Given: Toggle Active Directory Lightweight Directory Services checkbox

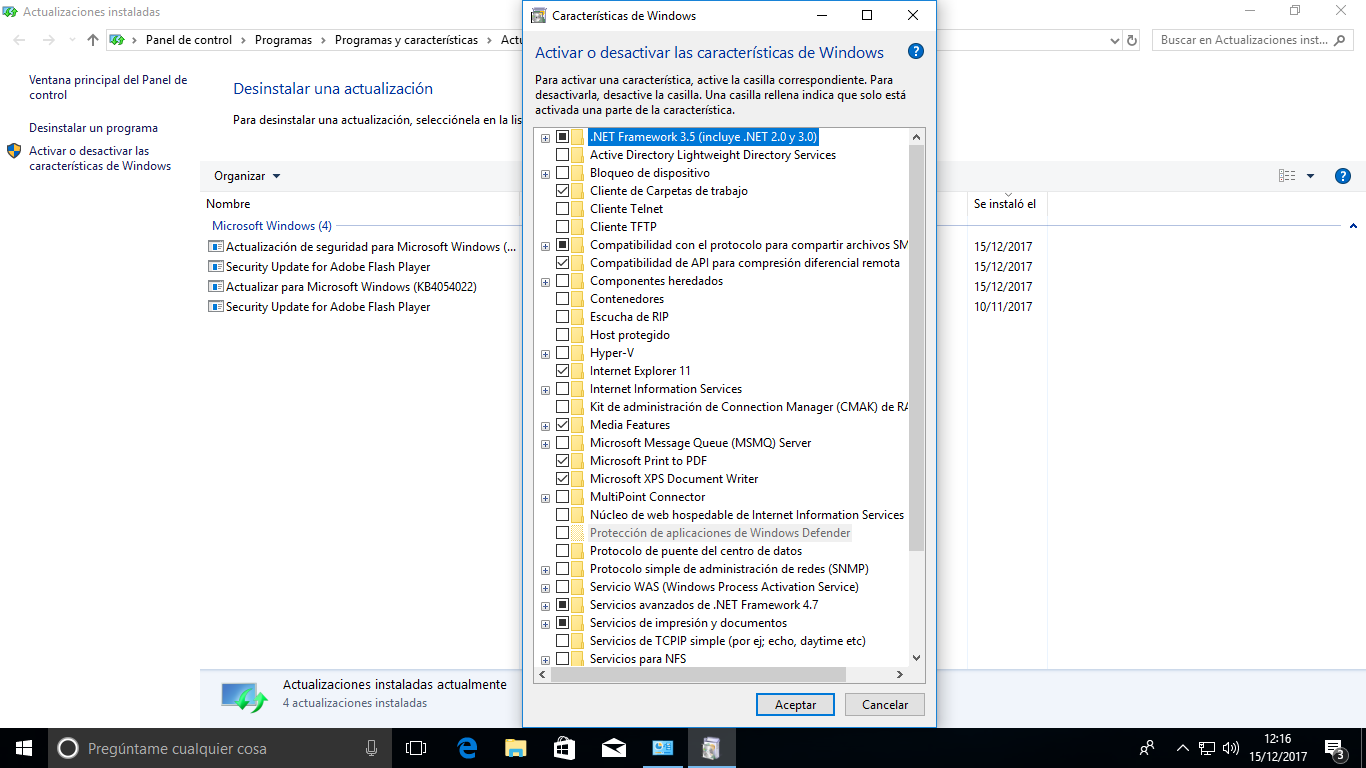Looking at the screenshot, I should tap(562, 155).
